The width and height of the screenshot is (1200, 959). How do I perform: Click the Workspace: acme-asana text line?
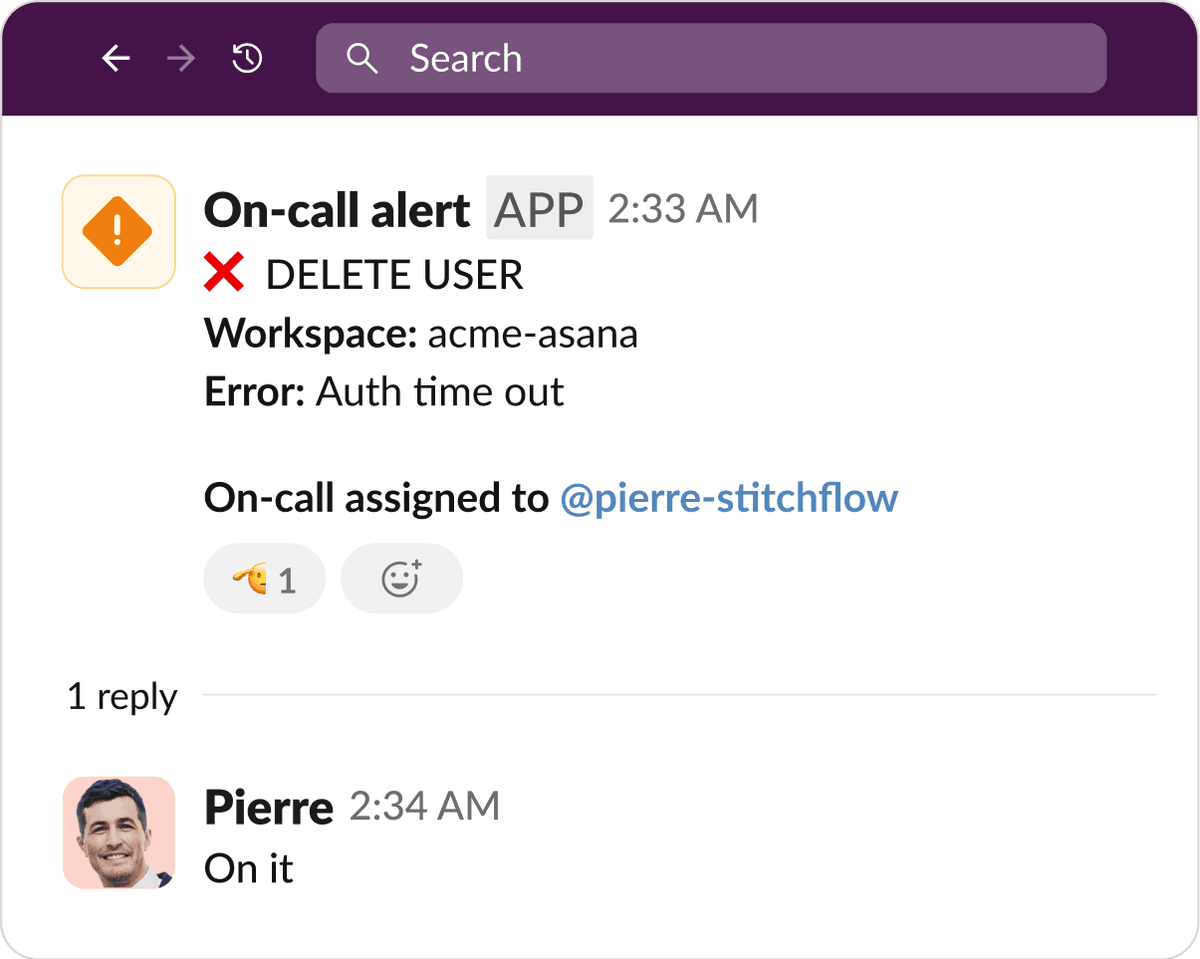[x=420, y=333]
